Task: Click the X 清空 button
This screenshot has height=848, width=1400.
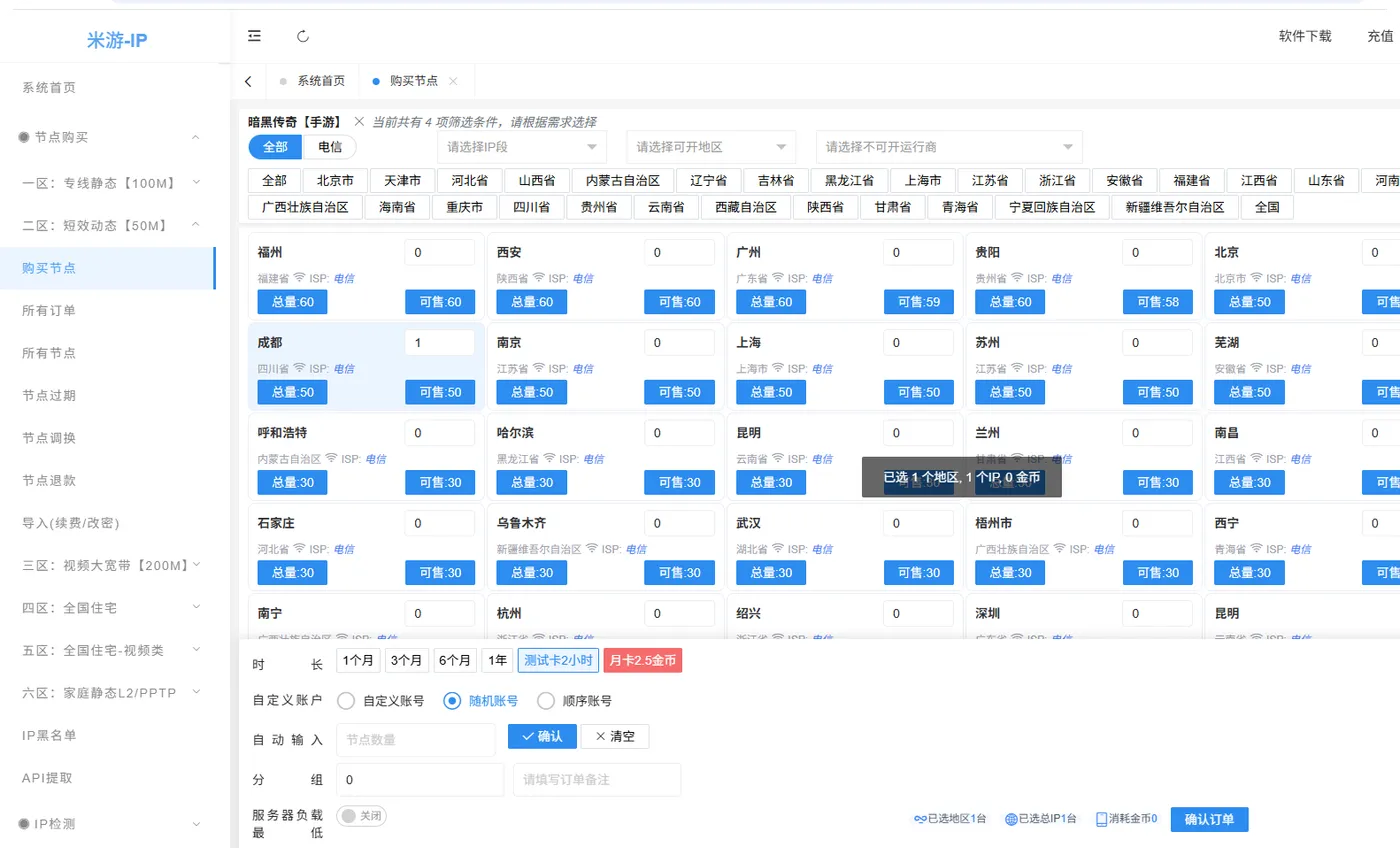Action: pyautogui.click(x=615, y=736)
